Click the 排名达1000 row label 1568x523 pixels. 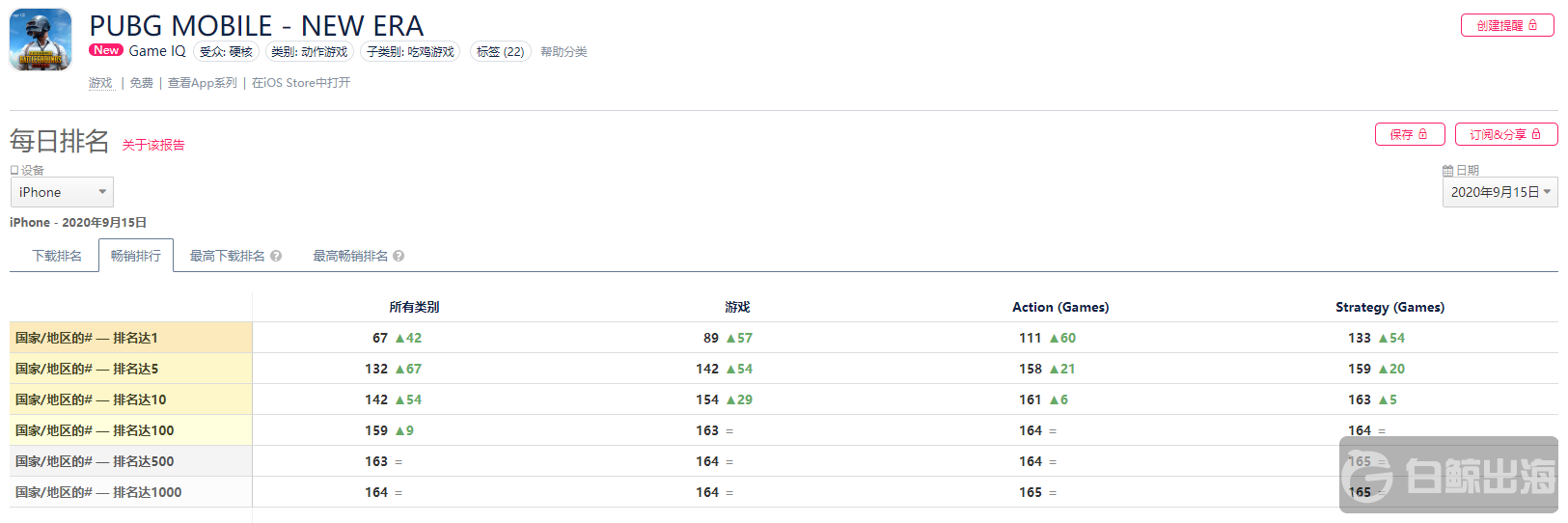pos(131,492)
